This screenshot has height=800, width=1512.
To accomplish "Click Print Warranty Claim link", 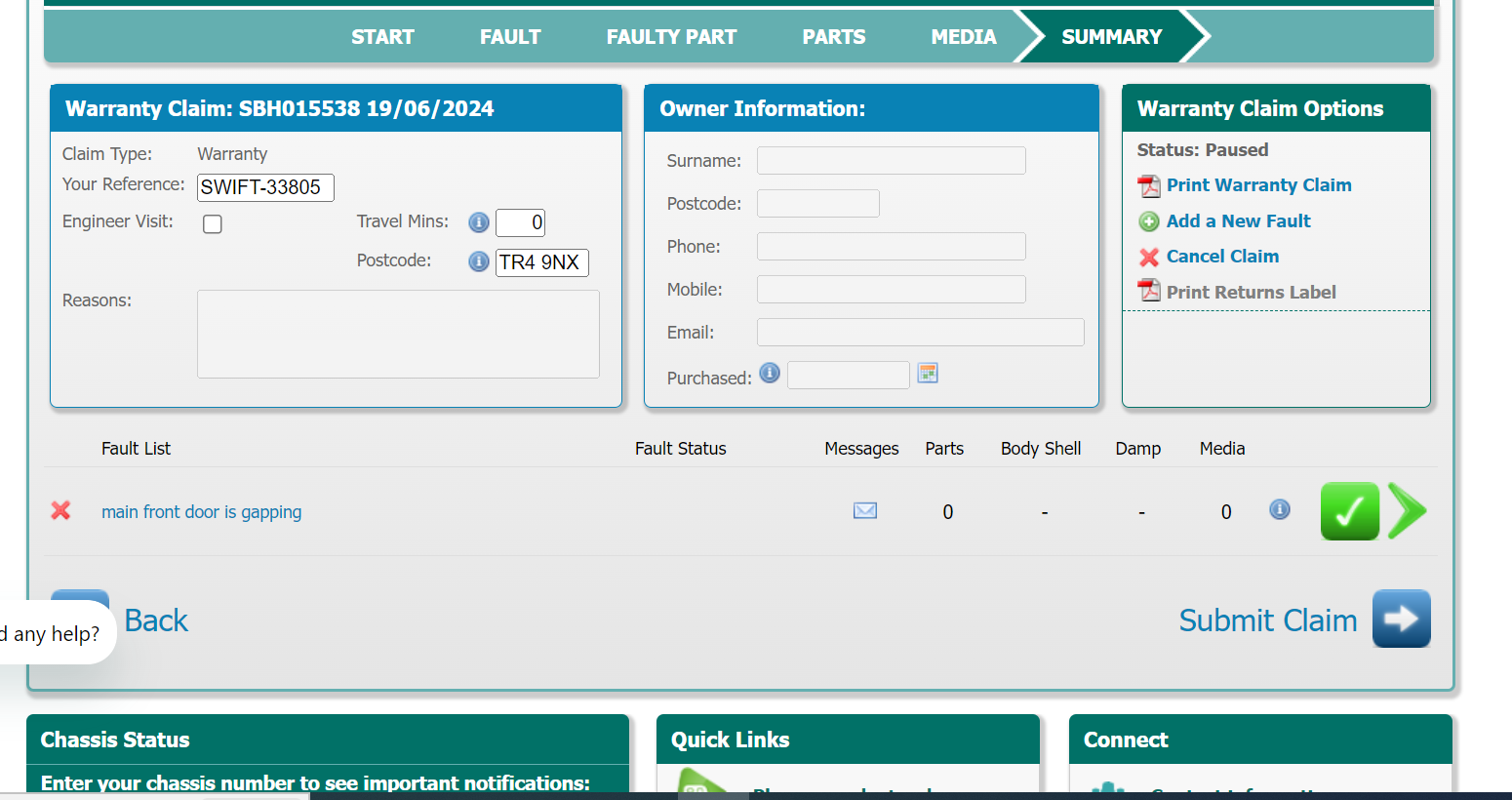I will point(1258,185).
